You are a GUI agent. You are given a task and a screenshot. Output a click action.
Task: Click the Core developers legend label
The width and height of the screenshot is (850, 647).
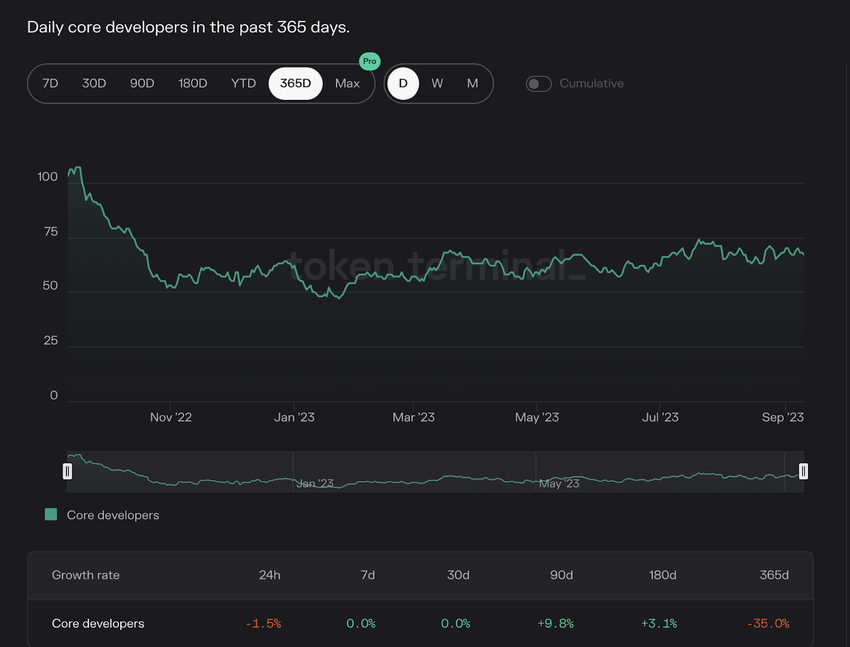[113, 515]
